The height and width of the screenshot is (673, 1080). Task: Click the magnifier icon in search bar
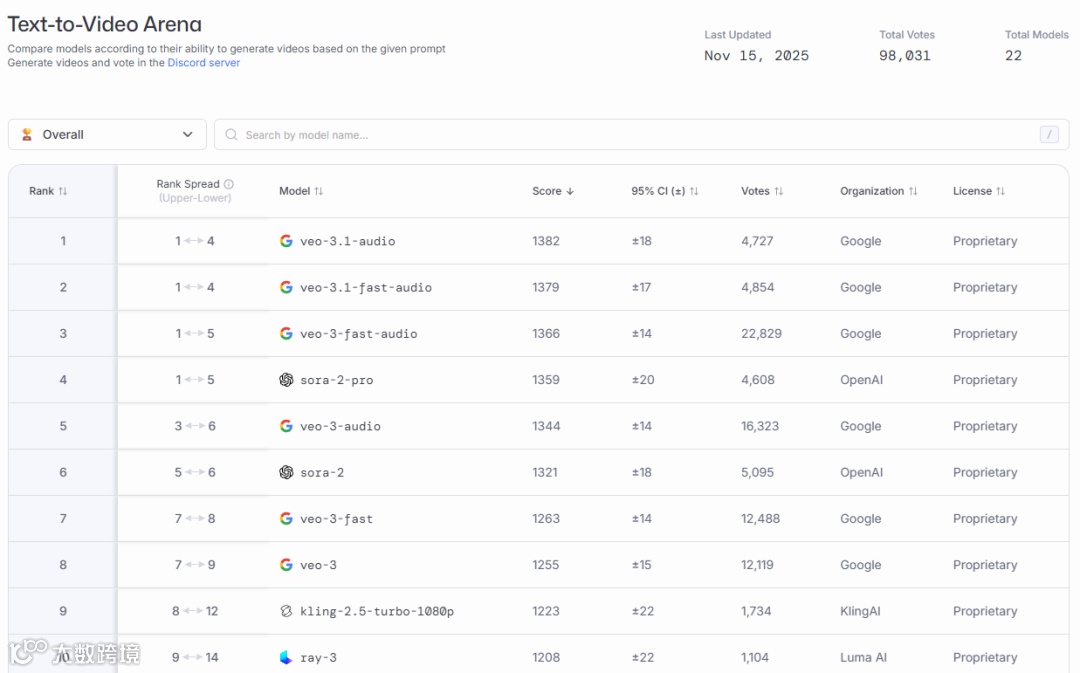(x=232, y=135)
